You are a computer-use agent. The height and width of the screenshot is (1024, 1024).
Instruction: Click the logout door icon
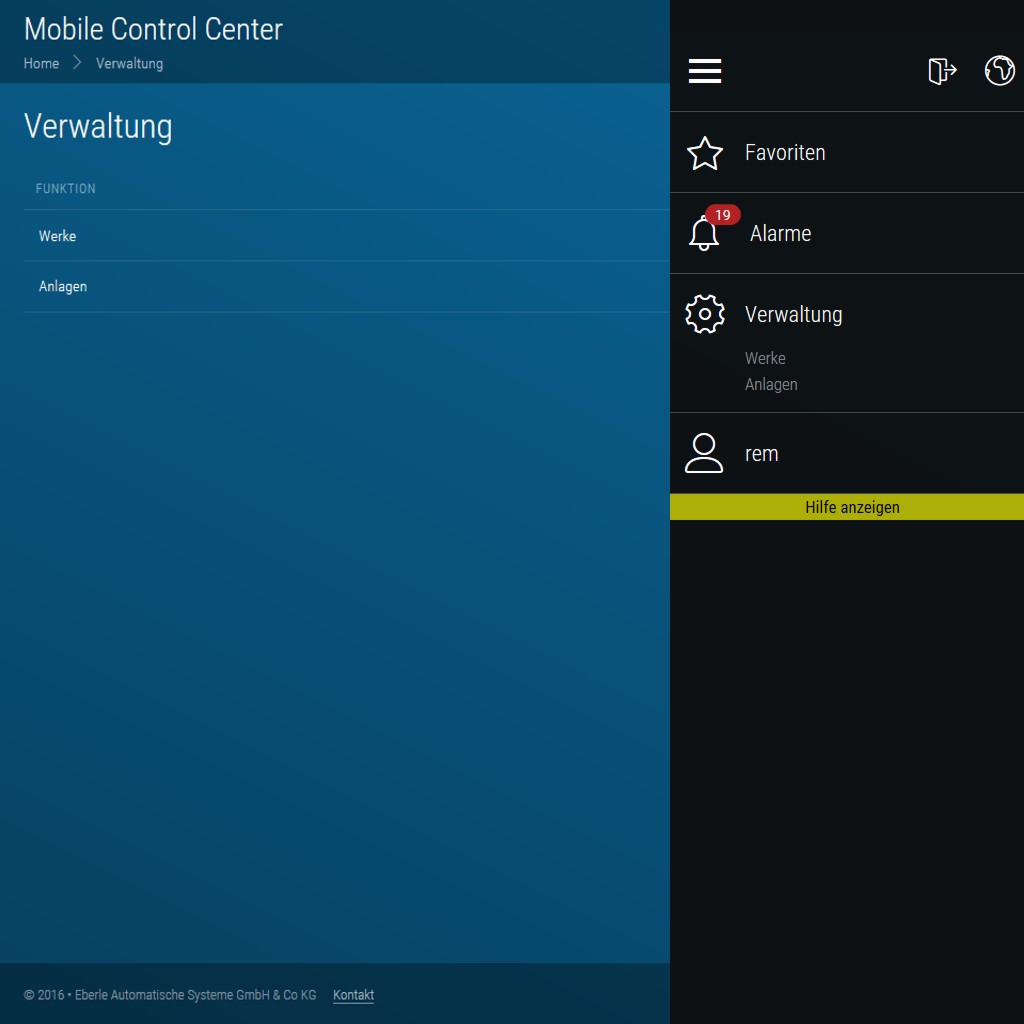click(942, 71)
